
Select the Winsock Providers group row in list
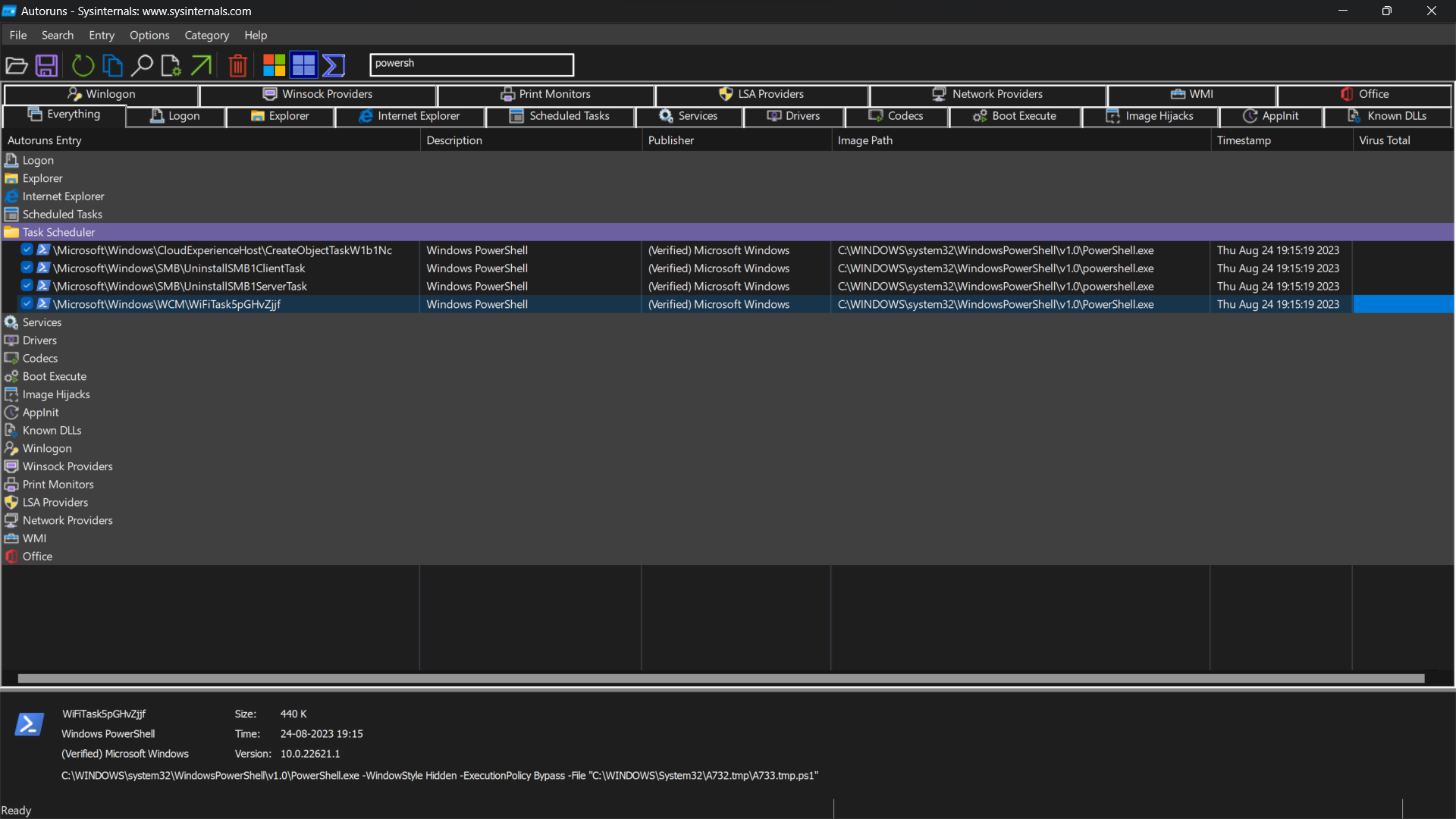pos(728,466)
